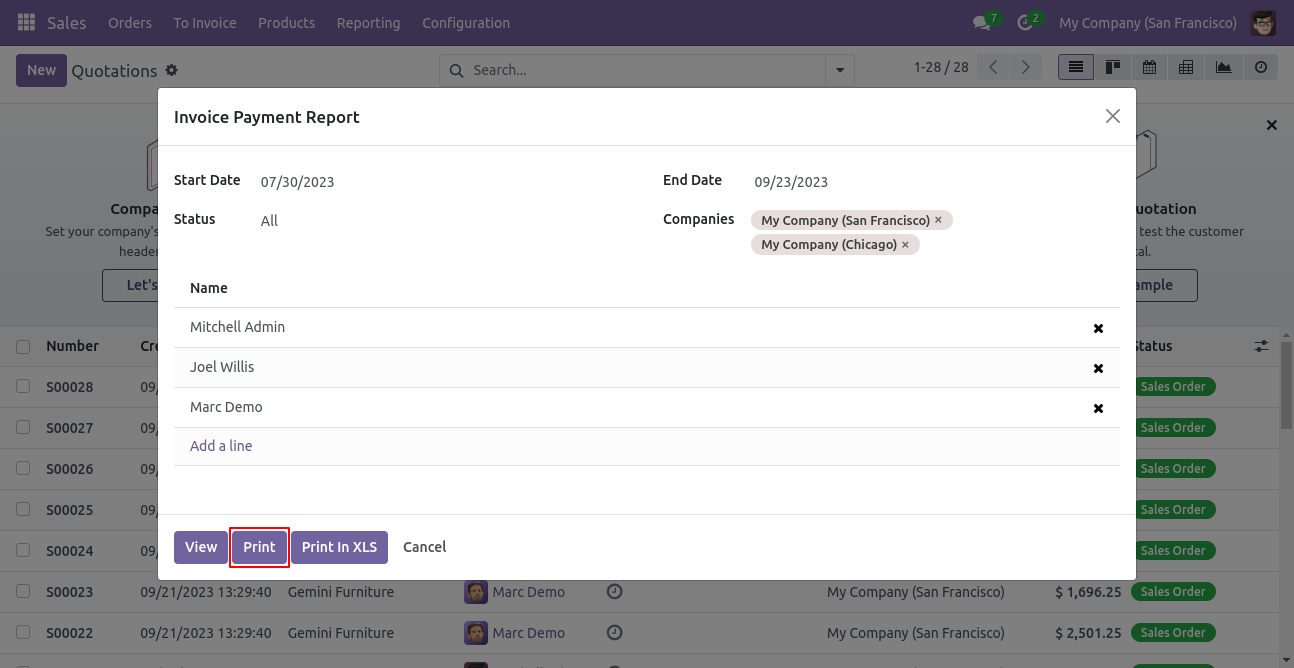Open the Reporting menu

coord(368,22)
